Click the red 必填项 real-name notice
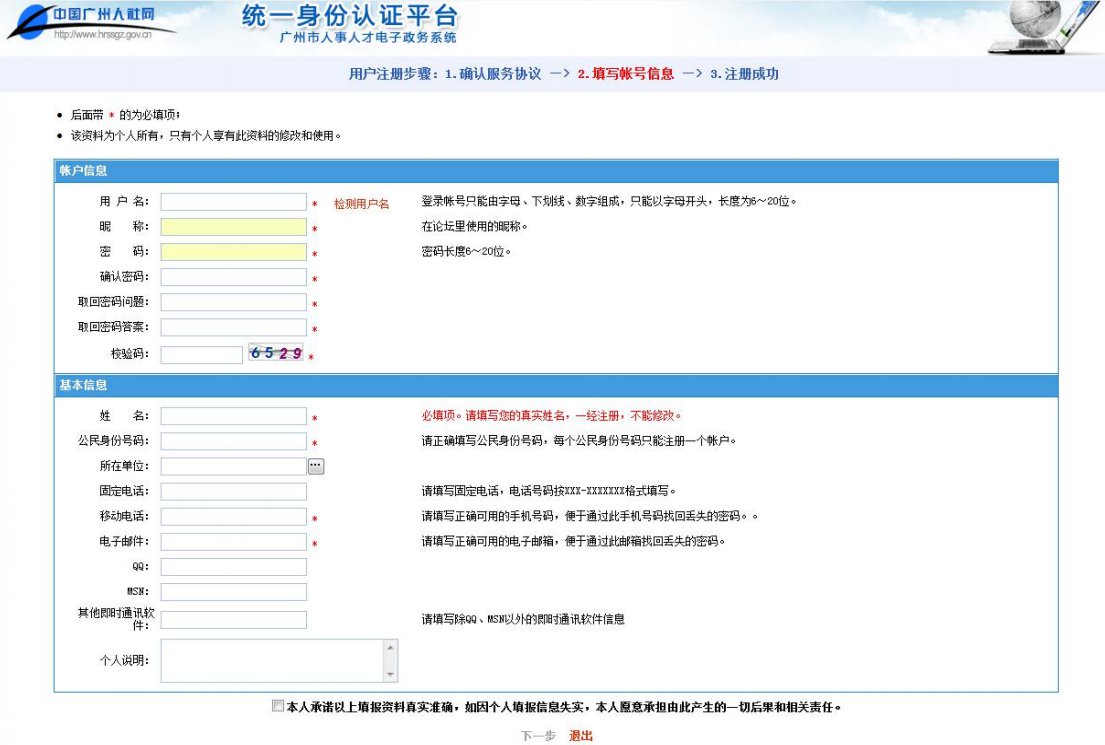 551,416
